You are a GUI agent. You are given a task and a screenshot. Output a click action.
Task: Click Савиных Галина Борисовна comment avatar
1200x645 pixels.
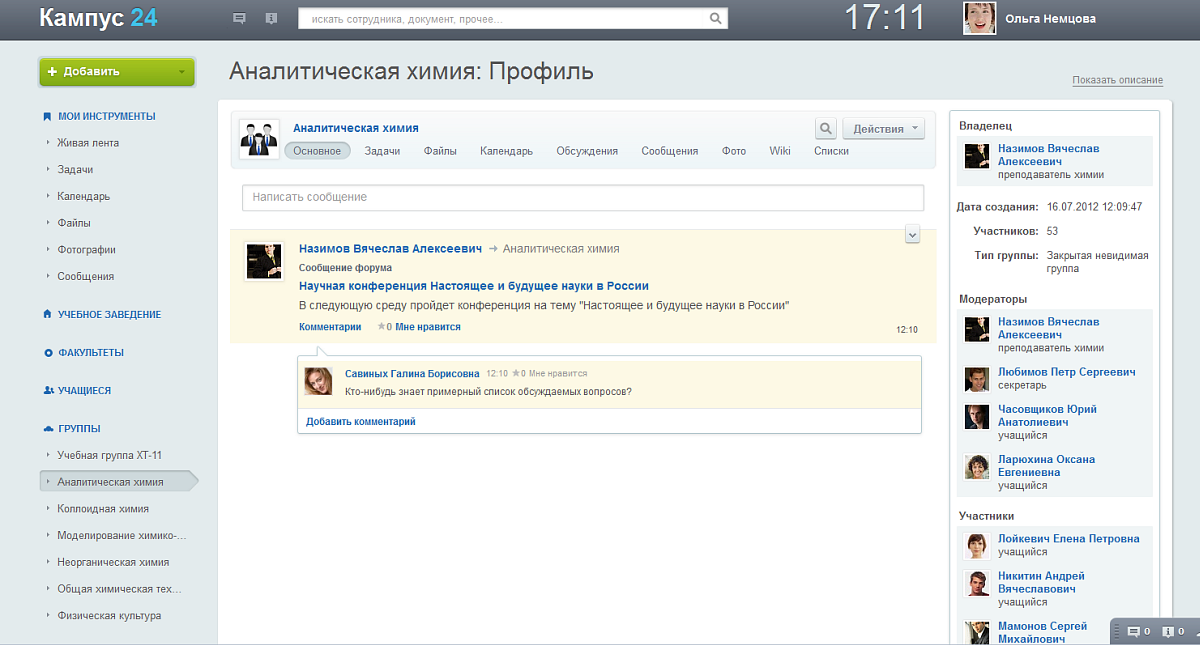[319, 381]
